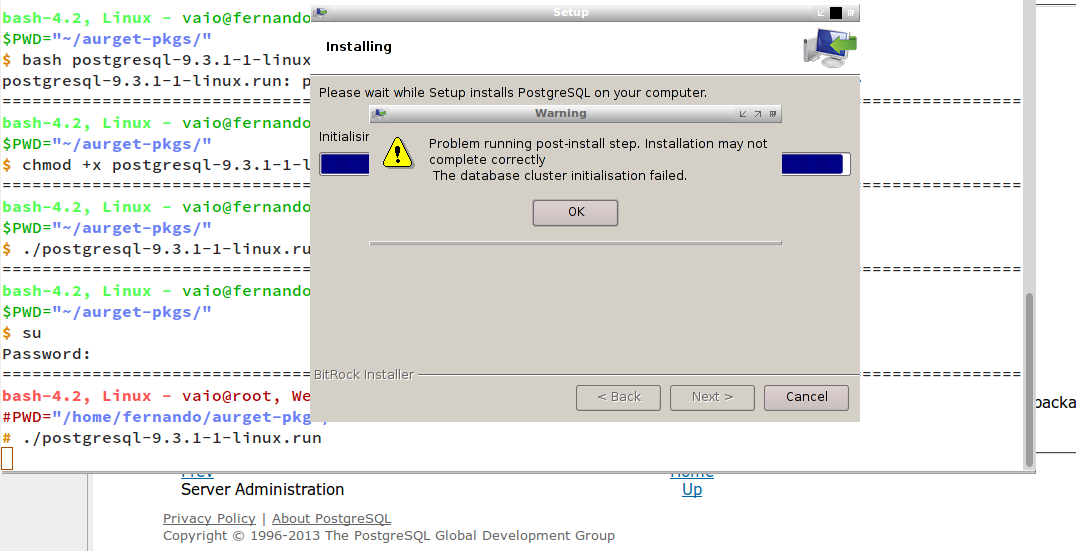The width and height of the screenshot is (1076, 551).
Task: Click the 'Problem running post-install step' message
Action: point(598,152)
